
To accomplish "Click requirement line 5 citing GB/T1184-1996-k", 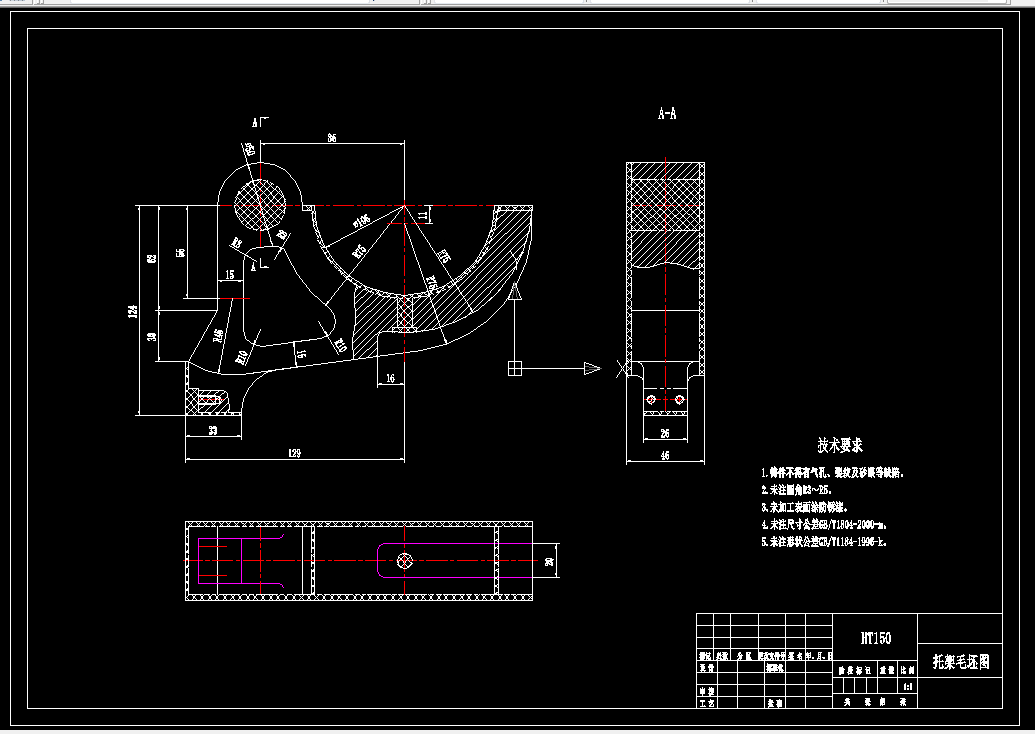I will click(x=824, y=542).
